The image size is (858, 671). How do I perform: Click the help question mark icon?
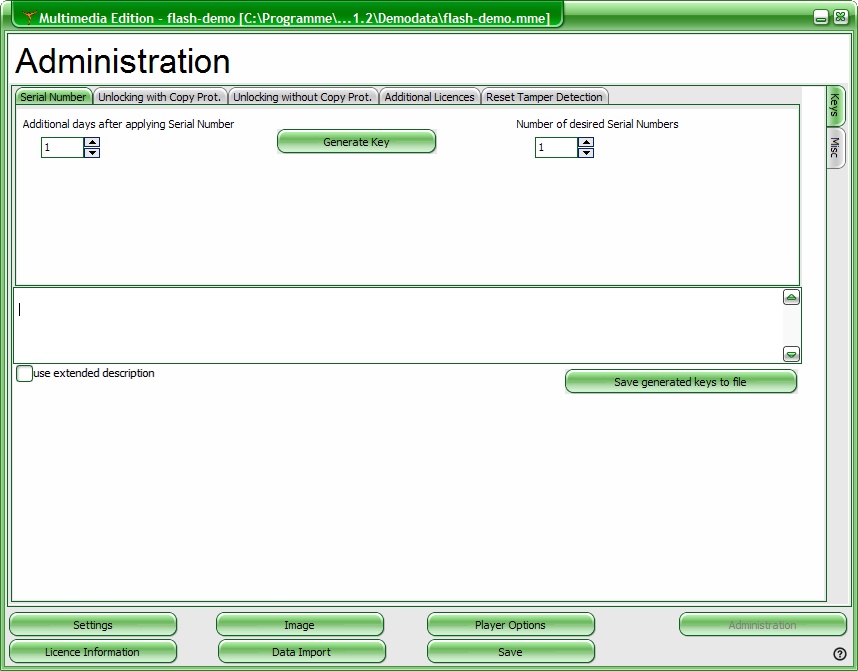pos(839,654)
